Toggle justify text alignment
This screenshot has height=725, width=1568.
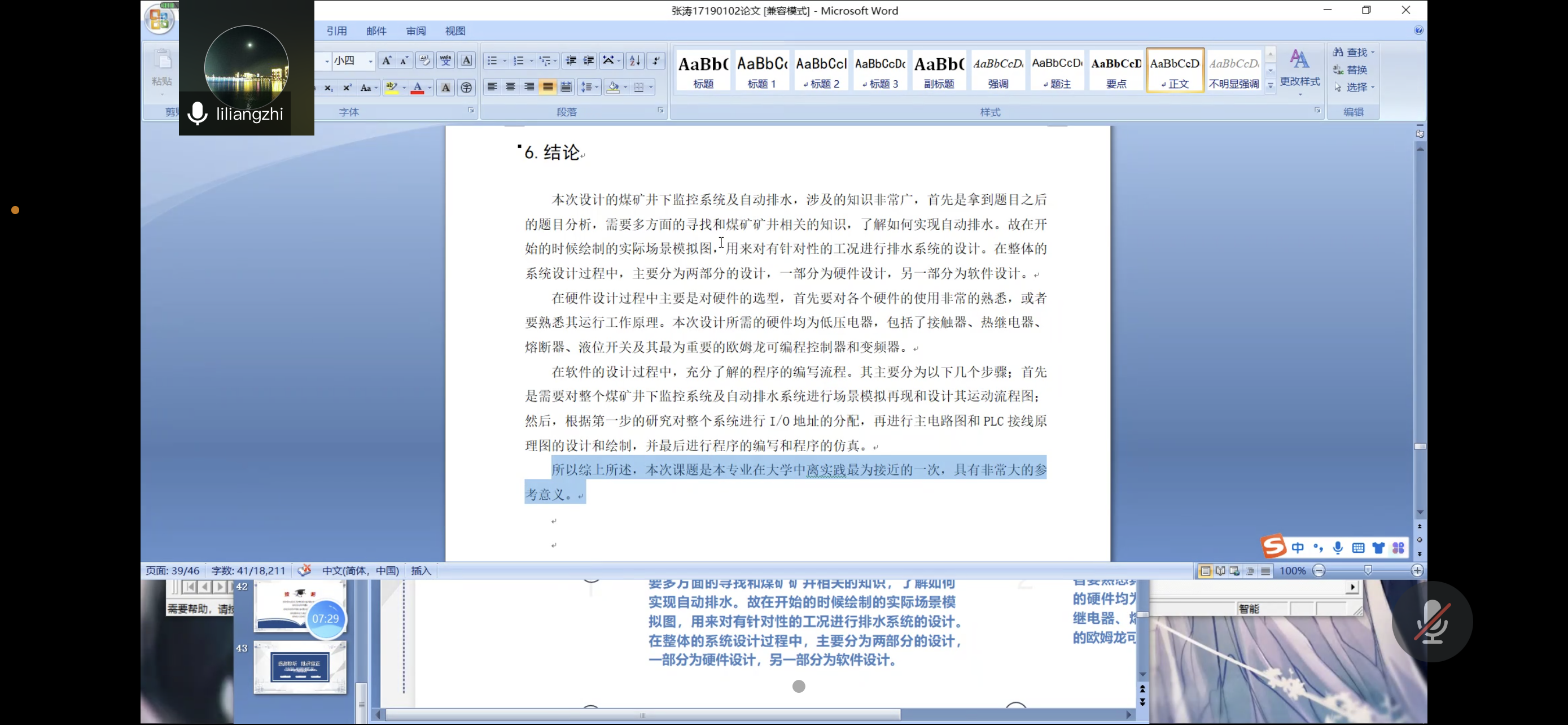tap(548, 87)
